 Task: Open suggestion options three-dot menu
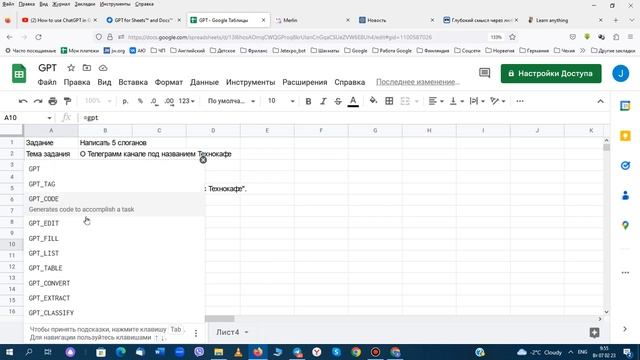pyautogui.click(x=196, y=333)
